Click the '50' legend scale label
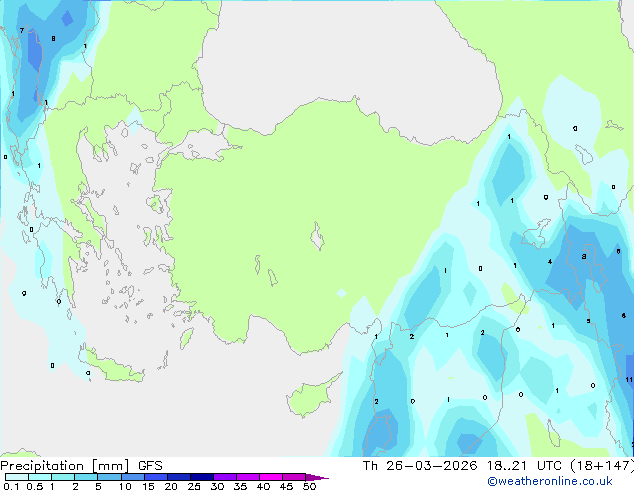Image resolution: width=634 pixels, height=490 pixels. [309, 486]
